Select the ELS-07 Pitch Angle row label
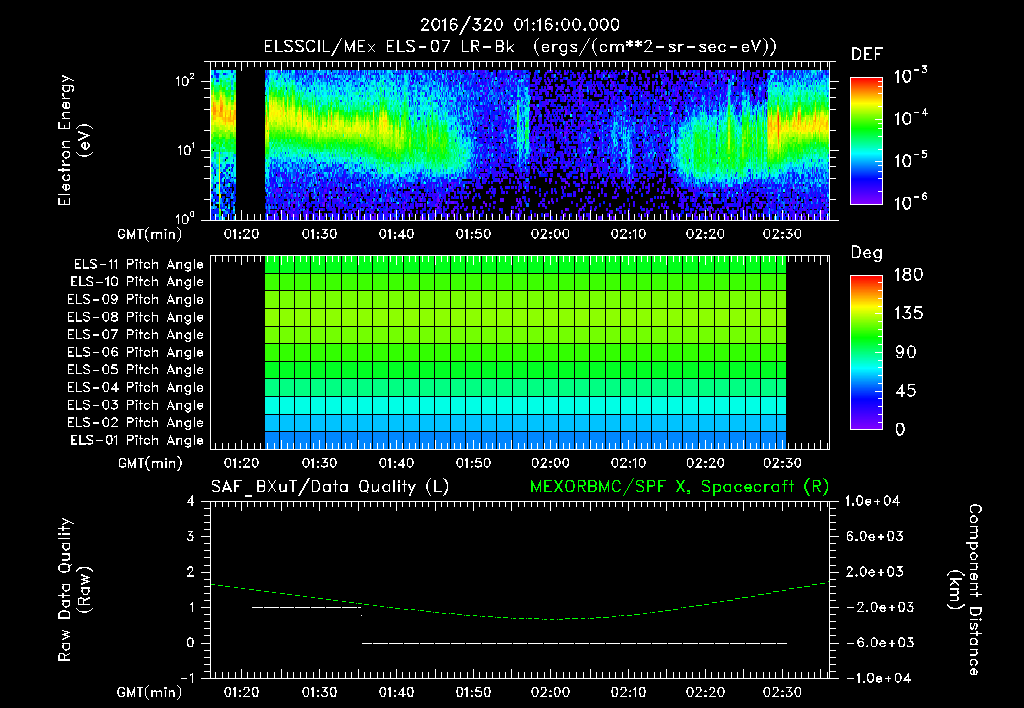 (136, 334)
